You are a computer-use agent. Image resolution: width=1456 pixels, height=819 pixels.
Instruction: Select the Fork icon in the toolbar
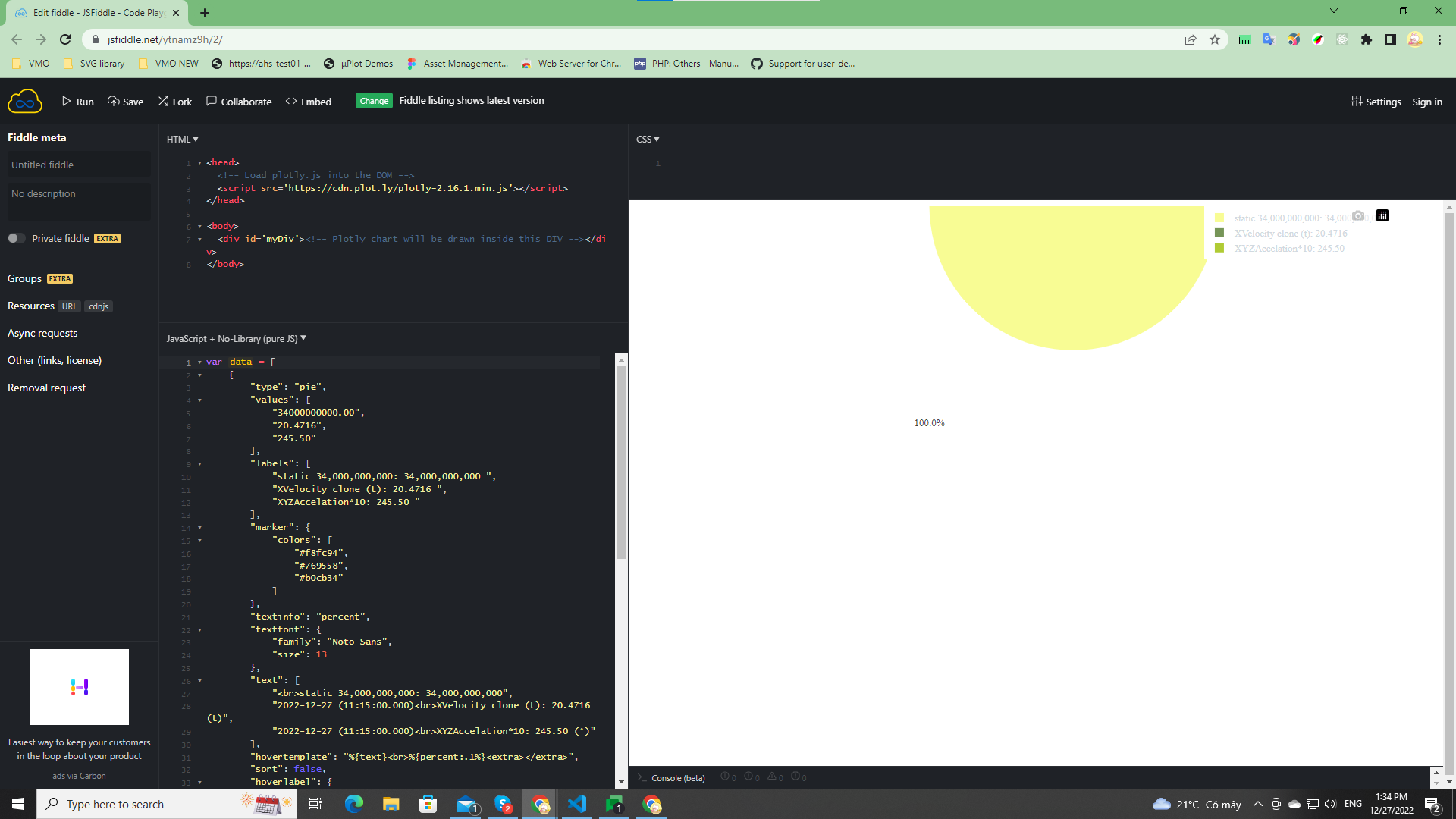click(x=164, y=100)
